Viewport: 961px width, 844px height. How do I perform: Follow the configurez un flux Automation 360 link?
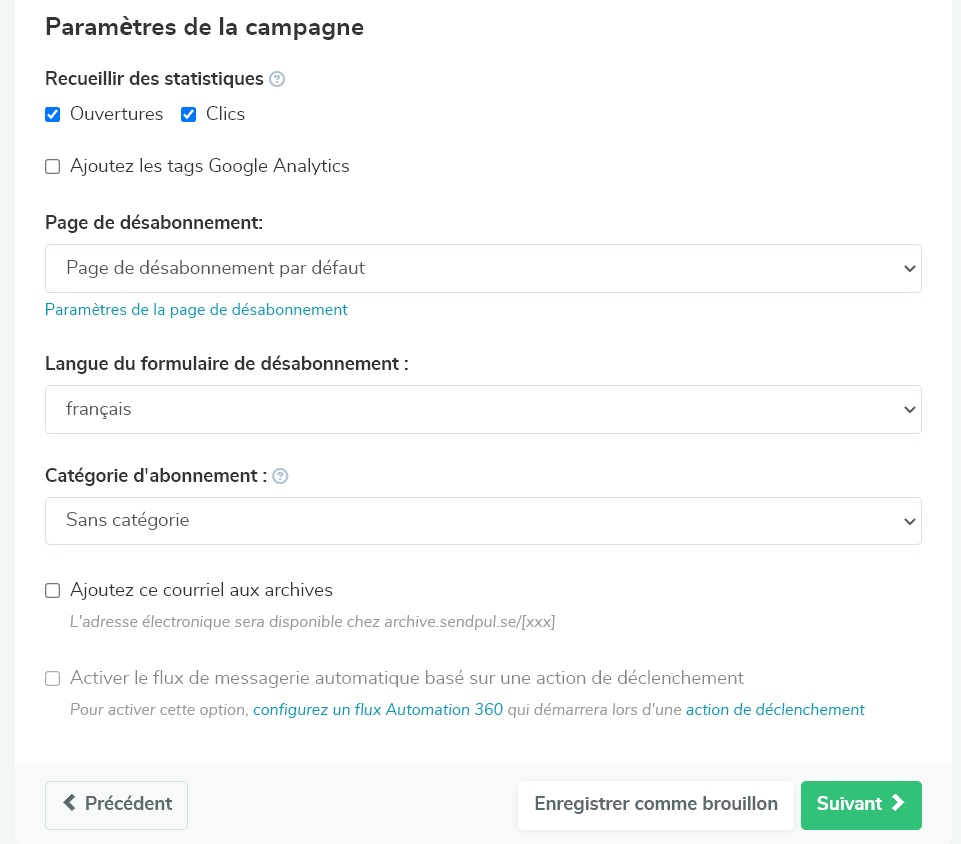[378, 710]
